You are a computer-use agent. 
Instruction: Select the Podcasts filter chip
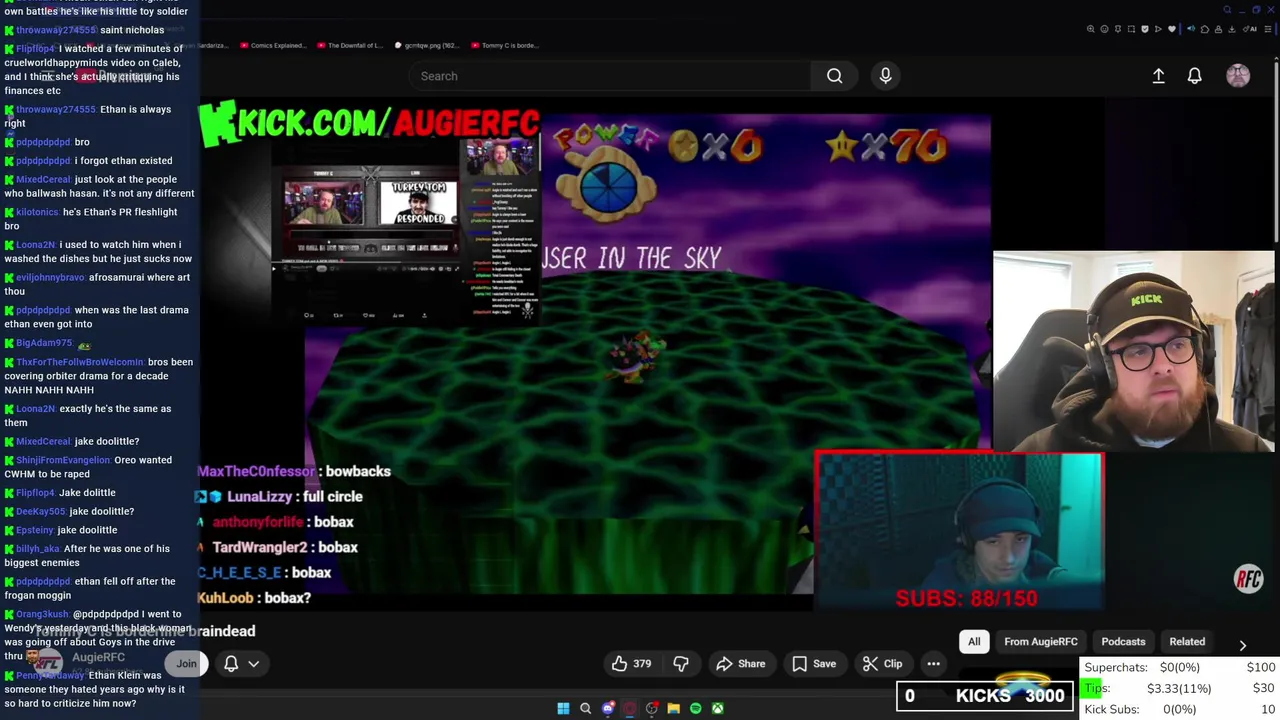tap(1123, 641)
